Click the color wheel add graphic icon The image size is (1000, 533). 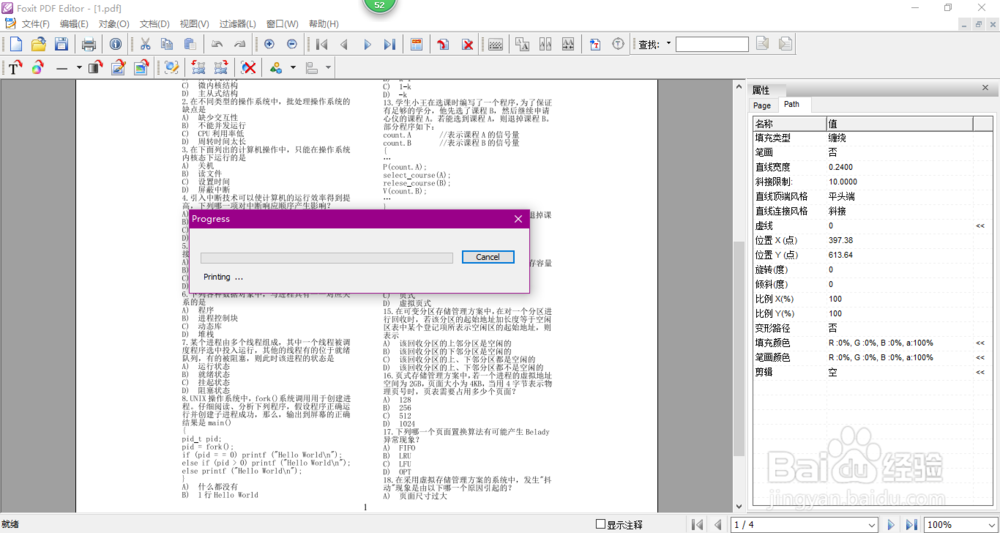[38, 67]
